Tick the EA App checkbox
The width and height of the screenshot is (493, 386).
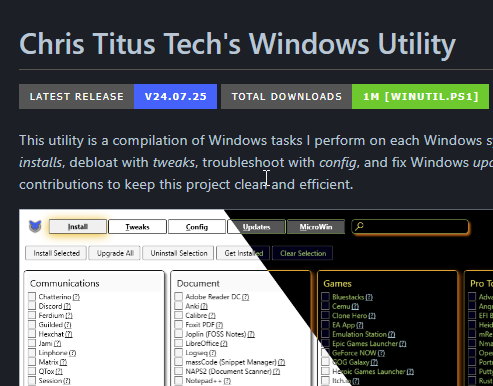coord(326,324)
